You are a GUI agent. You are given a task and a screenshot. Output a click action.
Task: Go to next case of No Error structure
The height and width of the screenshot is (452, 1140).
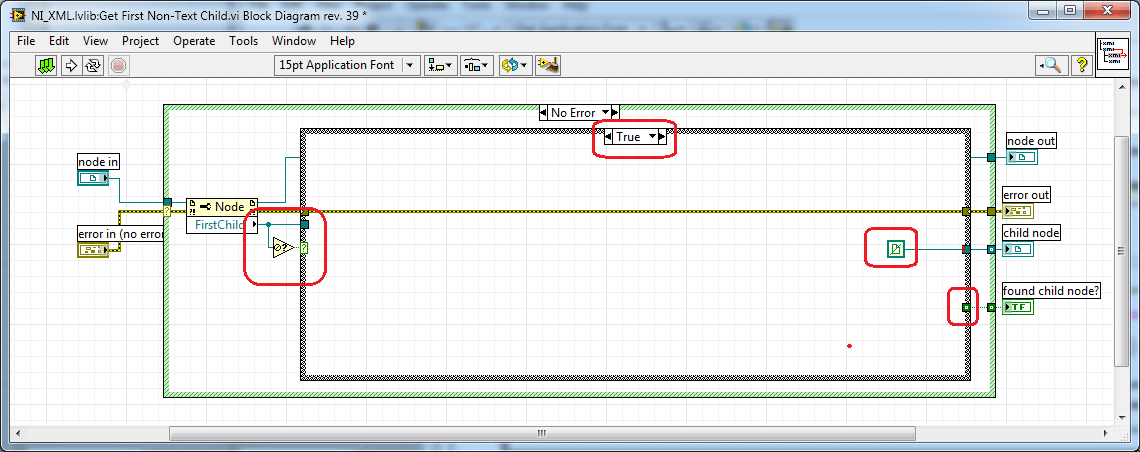(x=615, y=113)
